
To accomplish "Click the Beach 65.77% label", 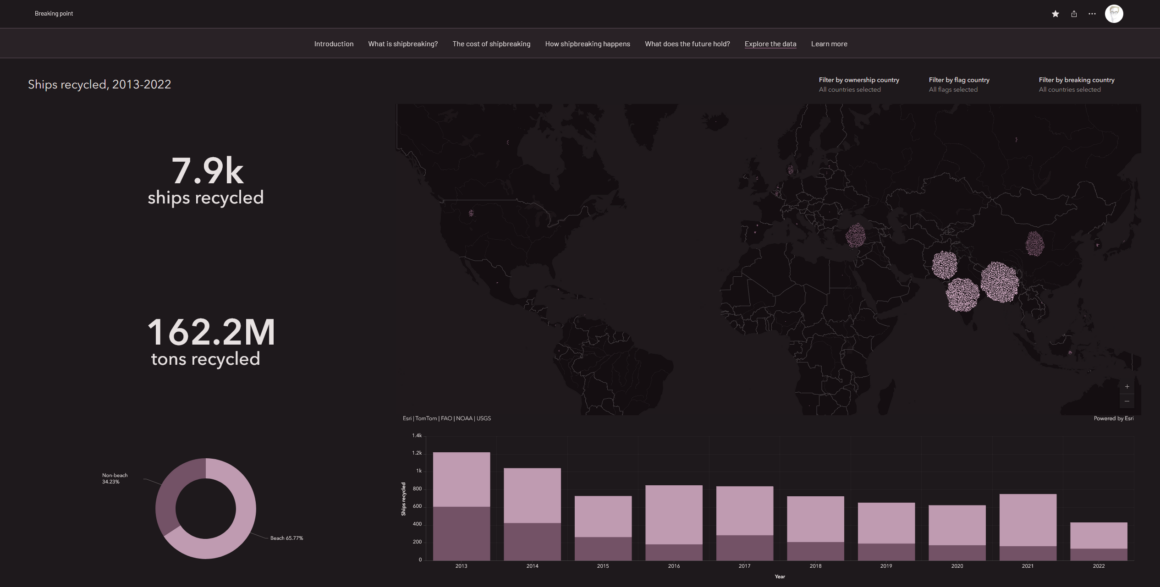I will click(x=286, y=538).
